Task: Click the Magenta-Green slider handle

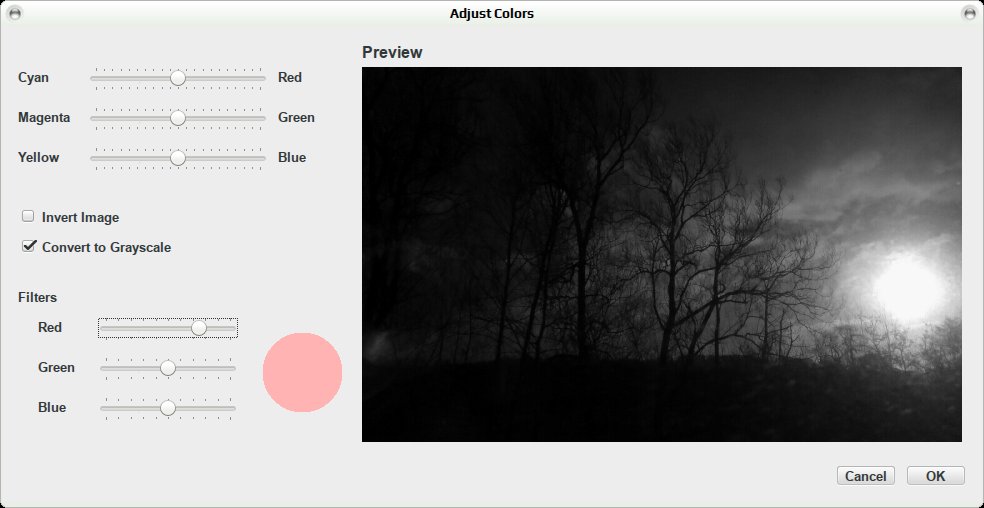Action: coord(178,118)
